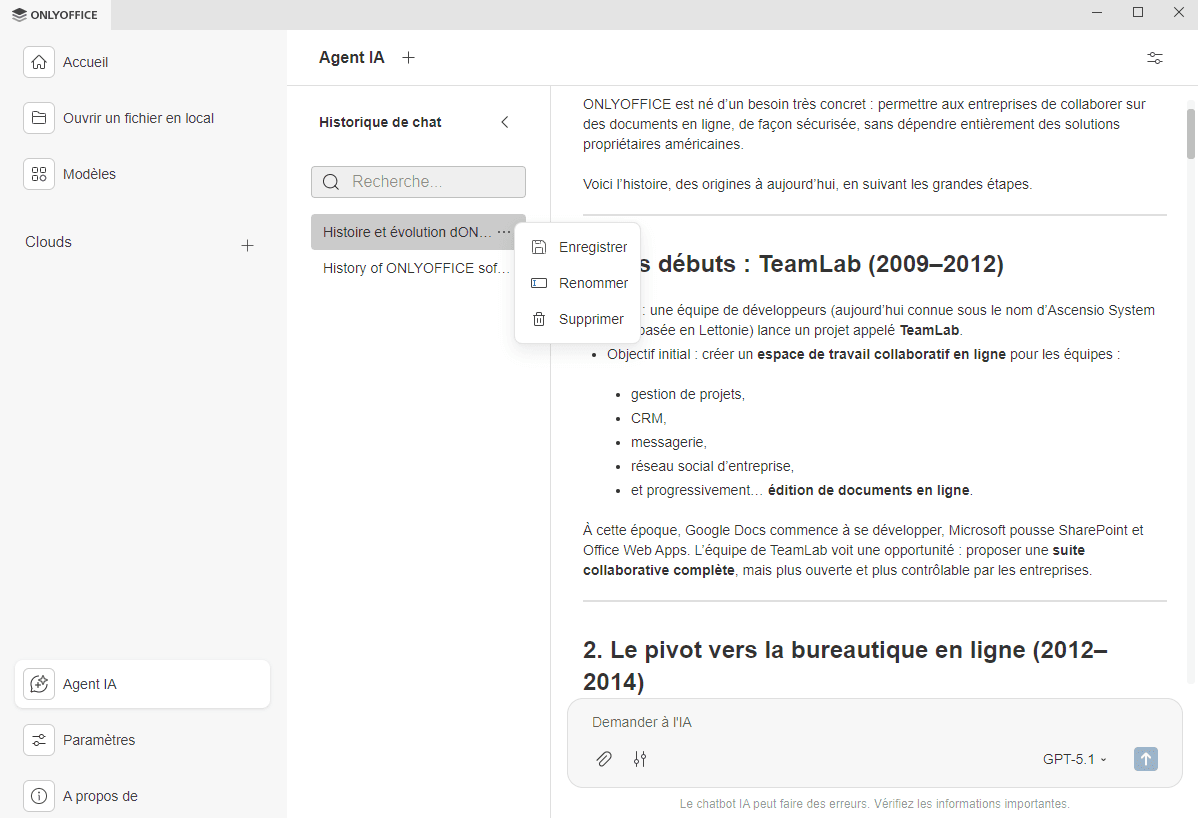Open 'A propos de' in the sidebar
The width and height of the screenshot is (1198, 818).
[38, 795]
